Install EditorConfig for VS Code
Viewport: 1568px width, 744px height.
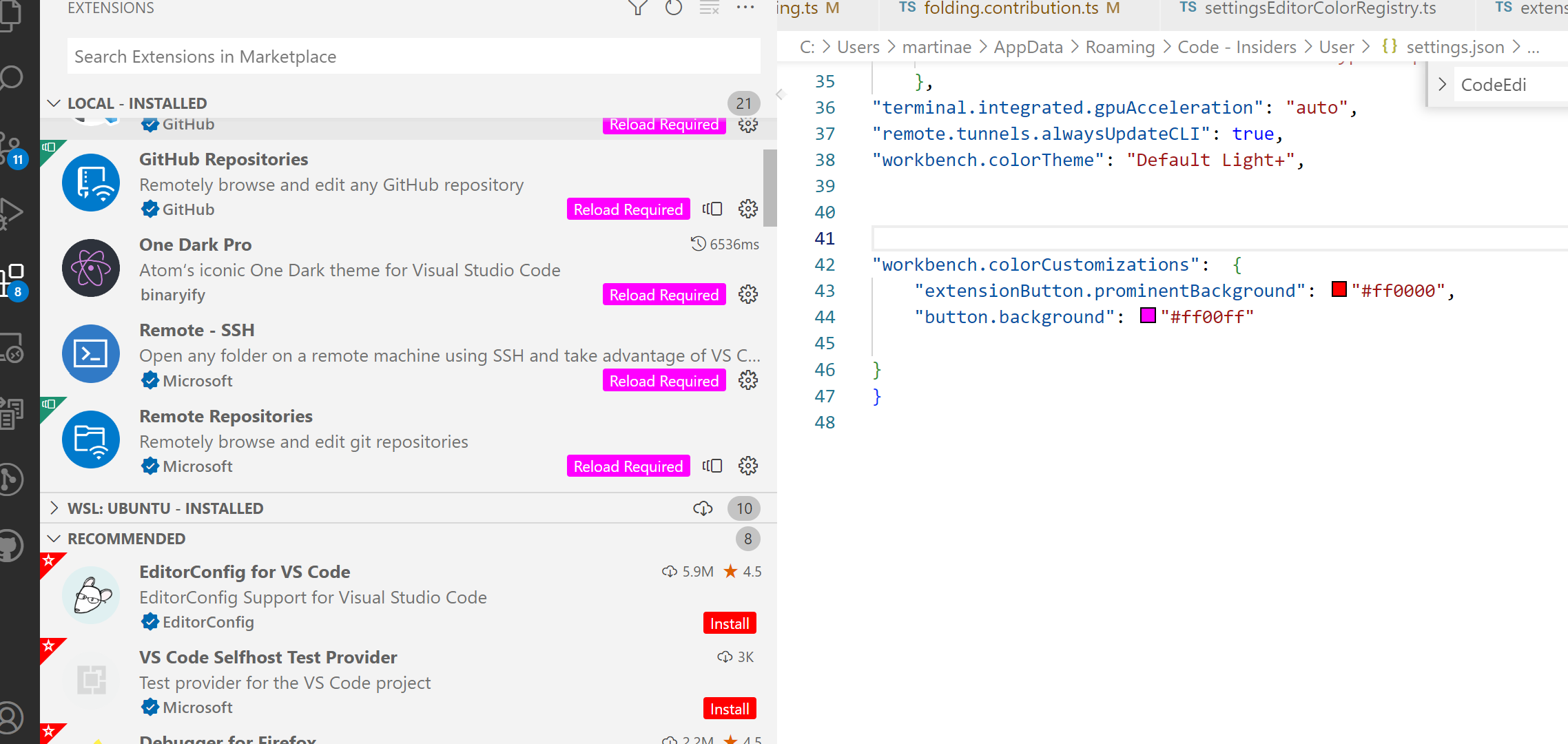click(729, 623)
